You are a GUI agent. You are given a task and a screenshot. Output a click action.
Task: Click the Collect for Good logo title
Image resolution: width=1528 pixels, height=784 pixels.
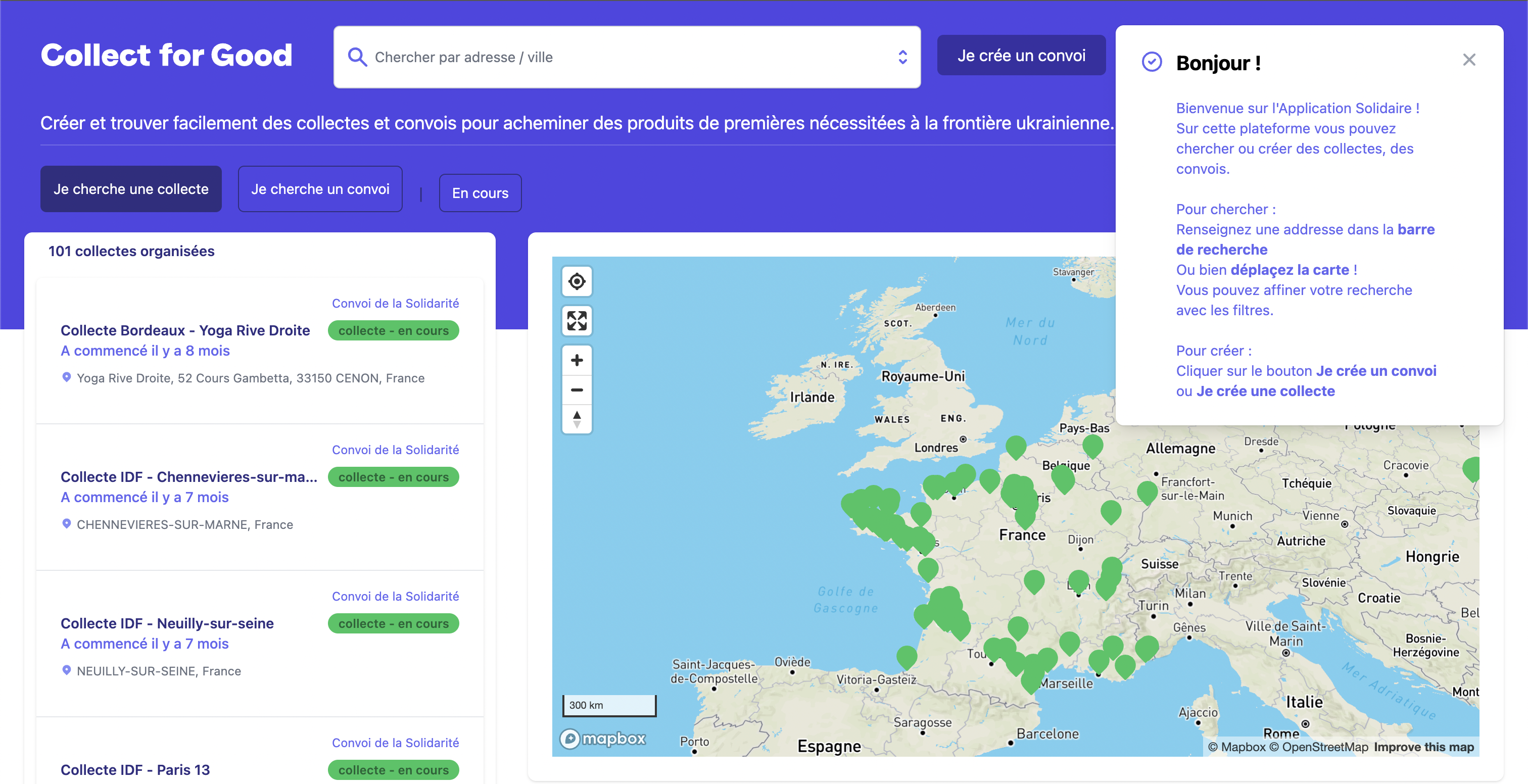coord(166,55)
